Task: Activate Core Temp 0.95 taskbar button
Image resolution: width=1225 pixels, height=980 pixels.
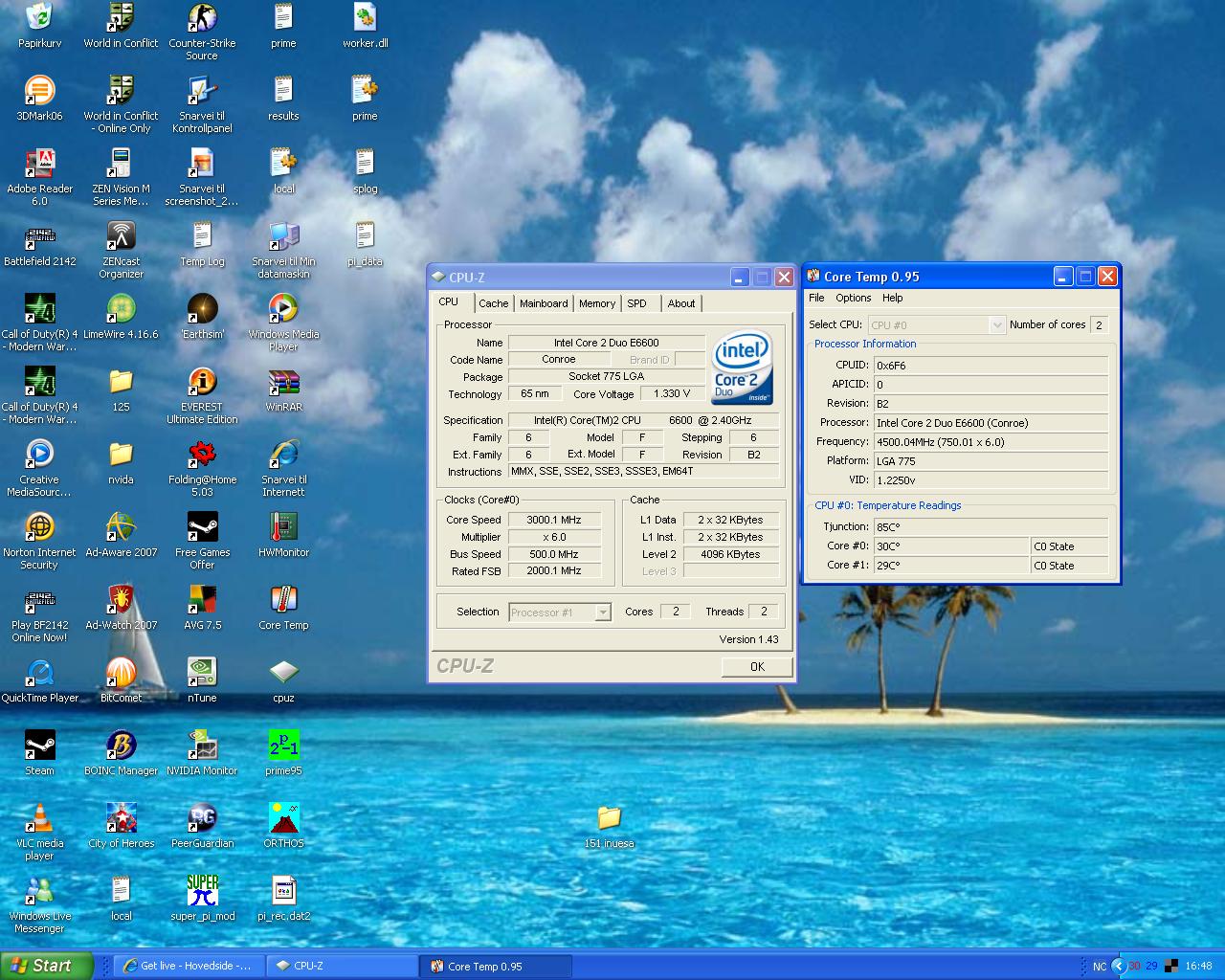Action: 496,966
